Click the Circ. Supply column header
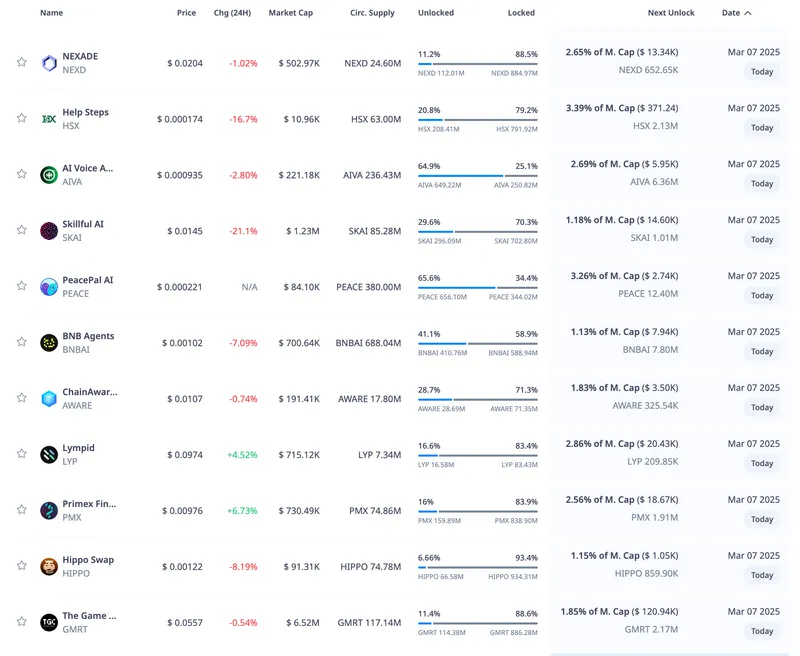Viewport: 800px width, 656px height. pos(372,13)
